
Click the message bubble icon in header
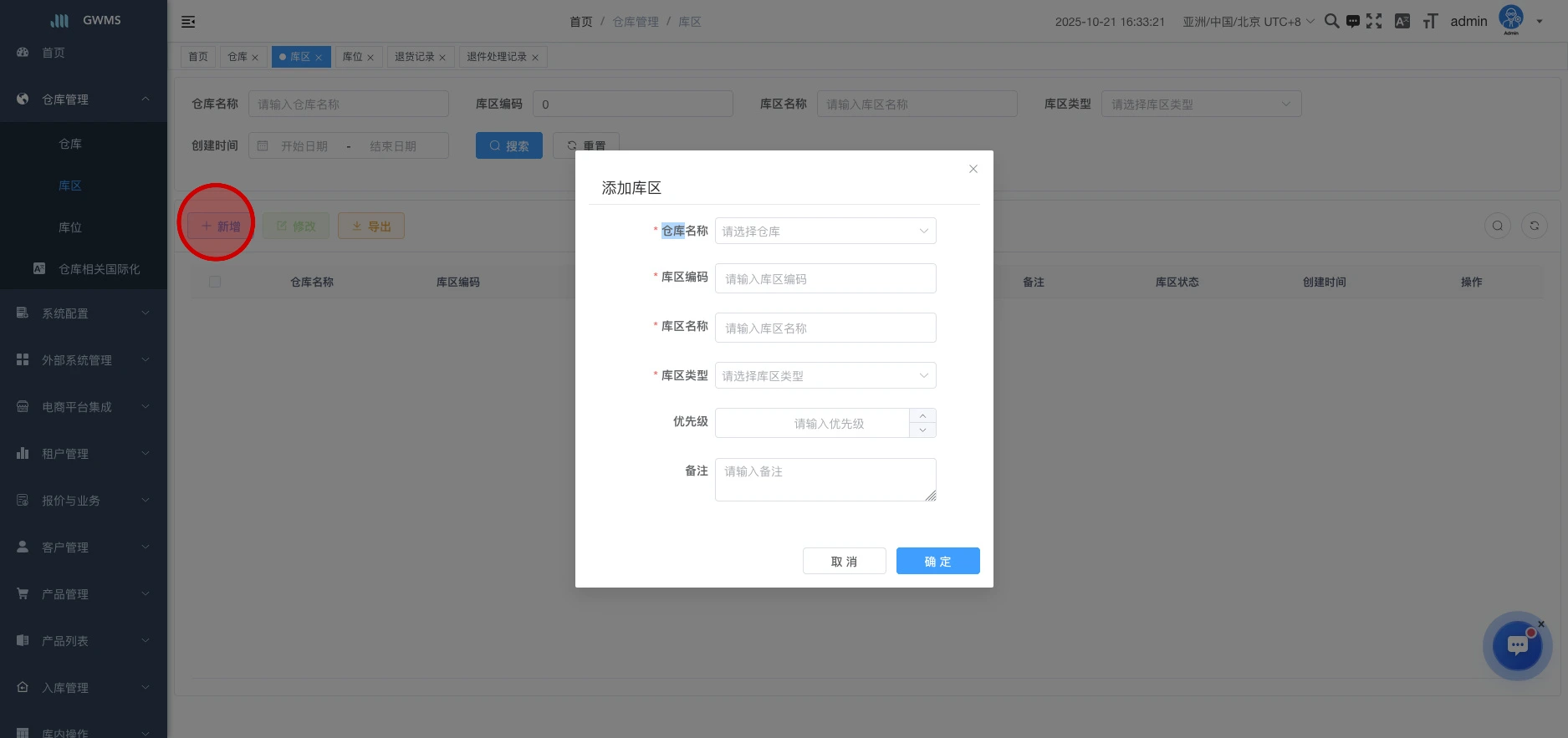coord(1352,21)
